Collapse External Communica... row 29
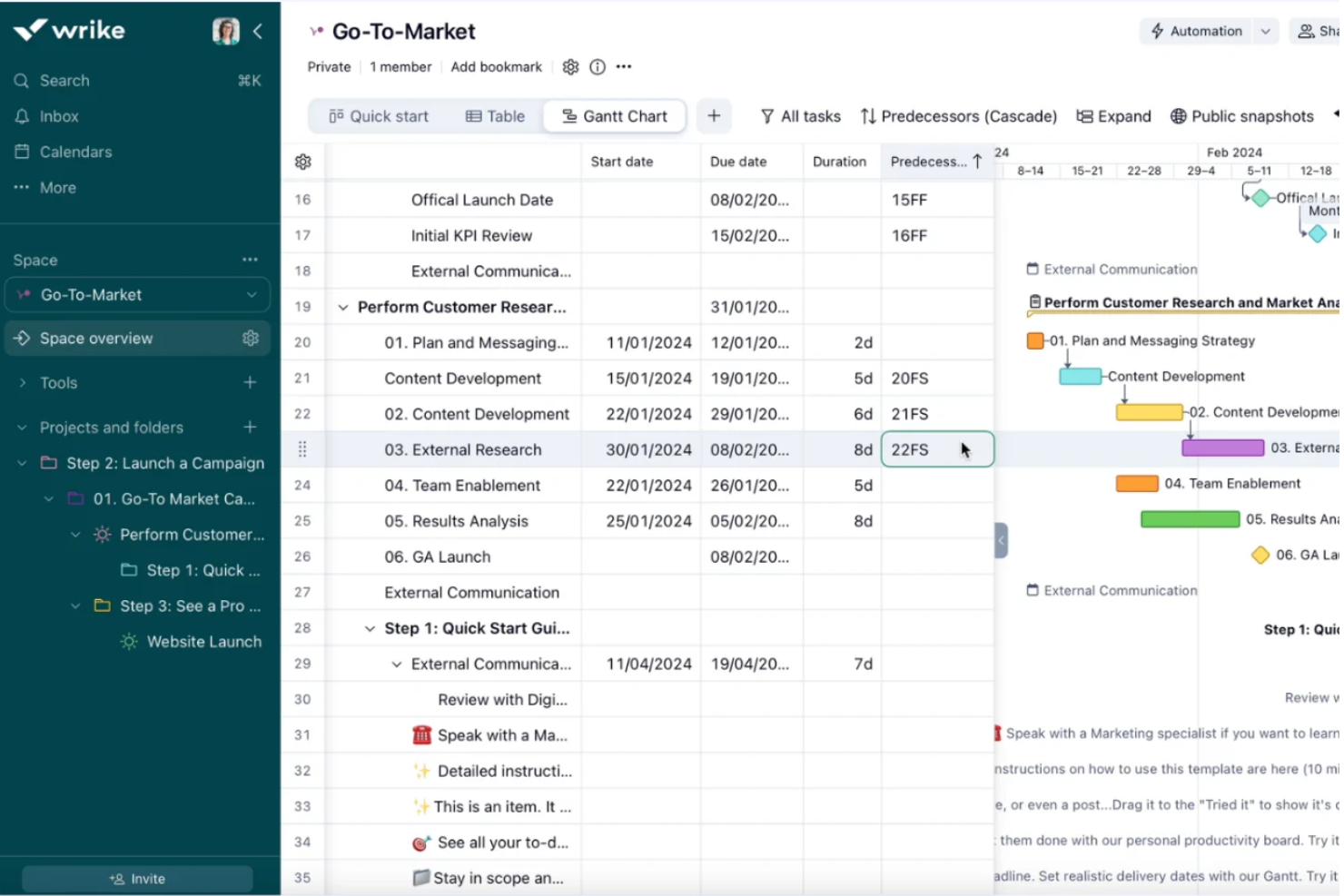The height and width of the screenshot is (896, 1344). coord(397,664)
